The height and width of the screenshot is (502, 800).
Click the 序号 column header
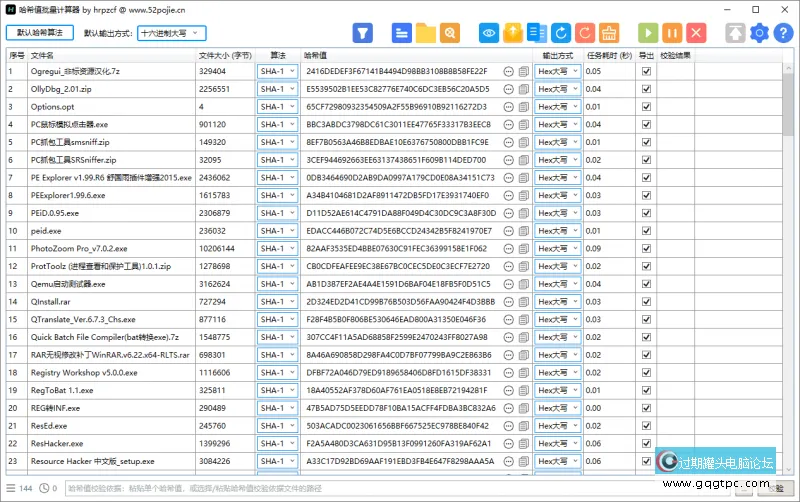click(x=16, y=55)
